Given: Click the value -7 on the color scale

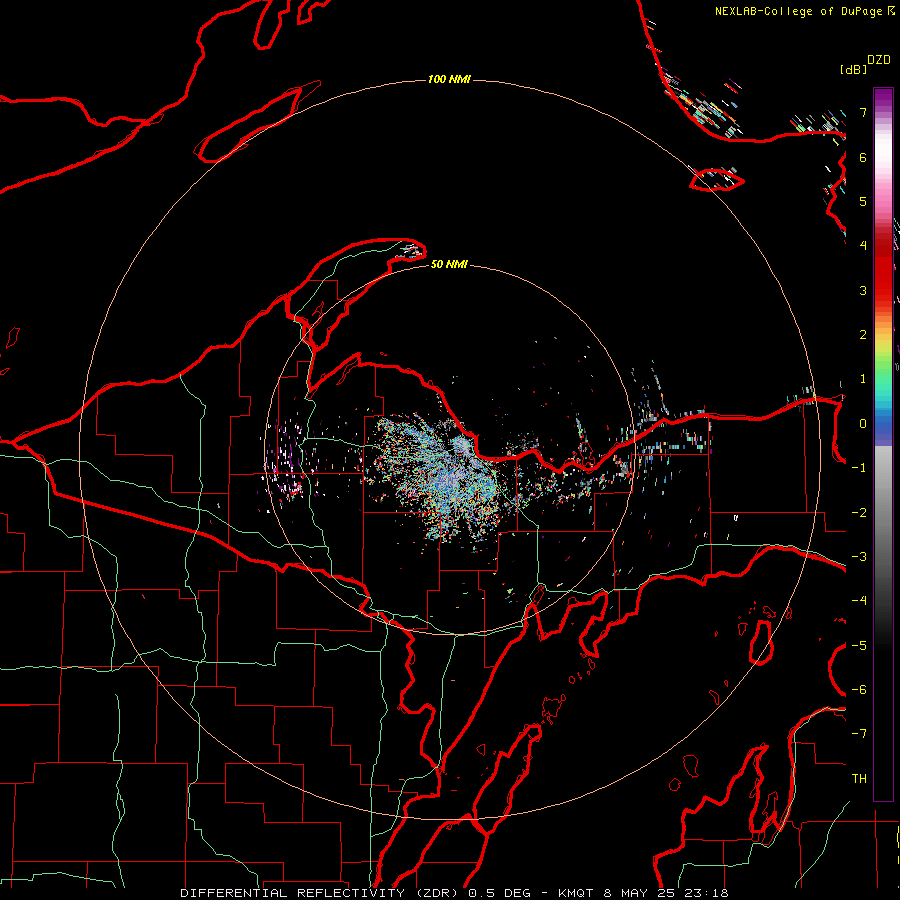Looking at the screenshot, I should click(x=859, y=734).
